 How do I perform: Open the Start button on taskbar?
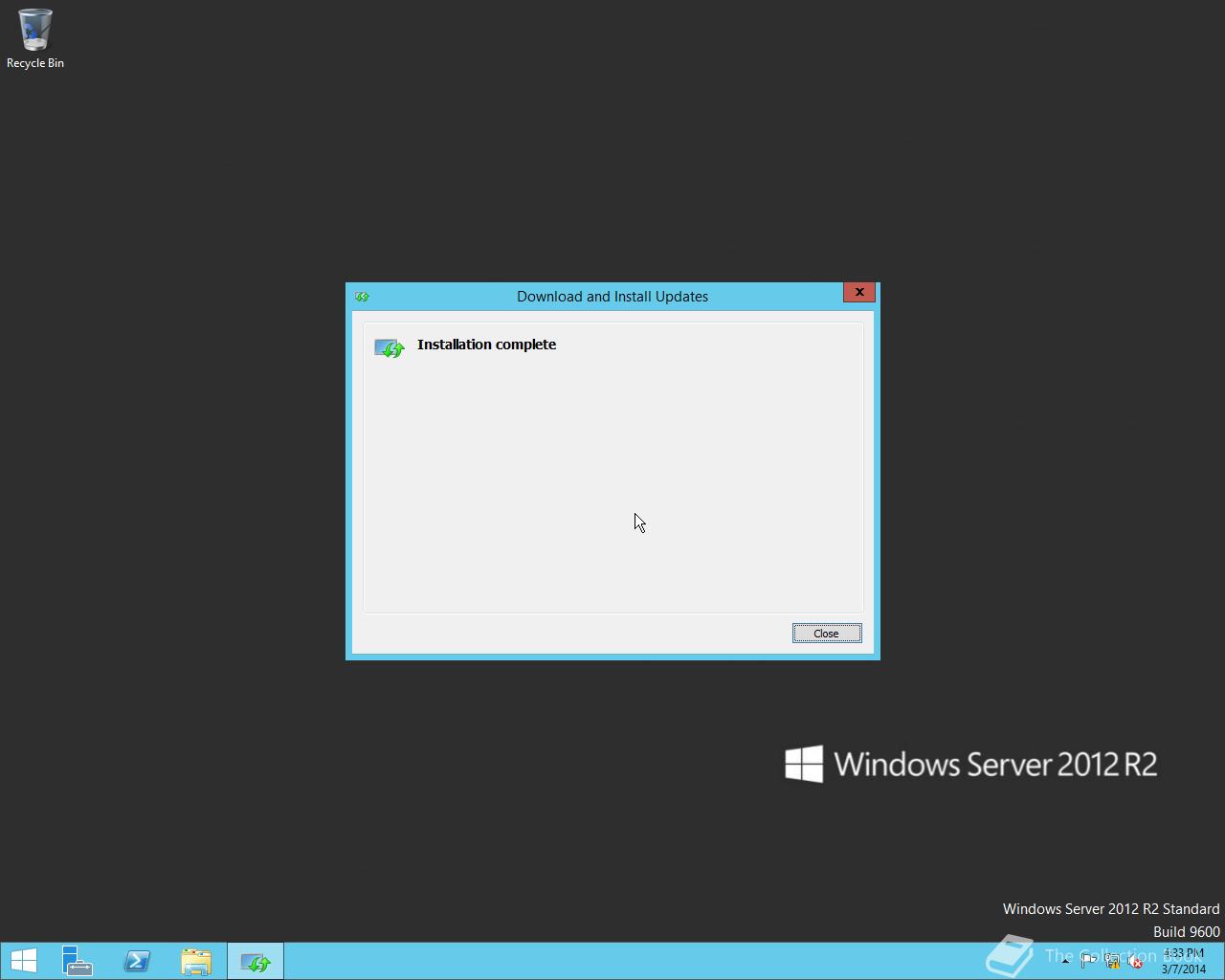[24, 961]
